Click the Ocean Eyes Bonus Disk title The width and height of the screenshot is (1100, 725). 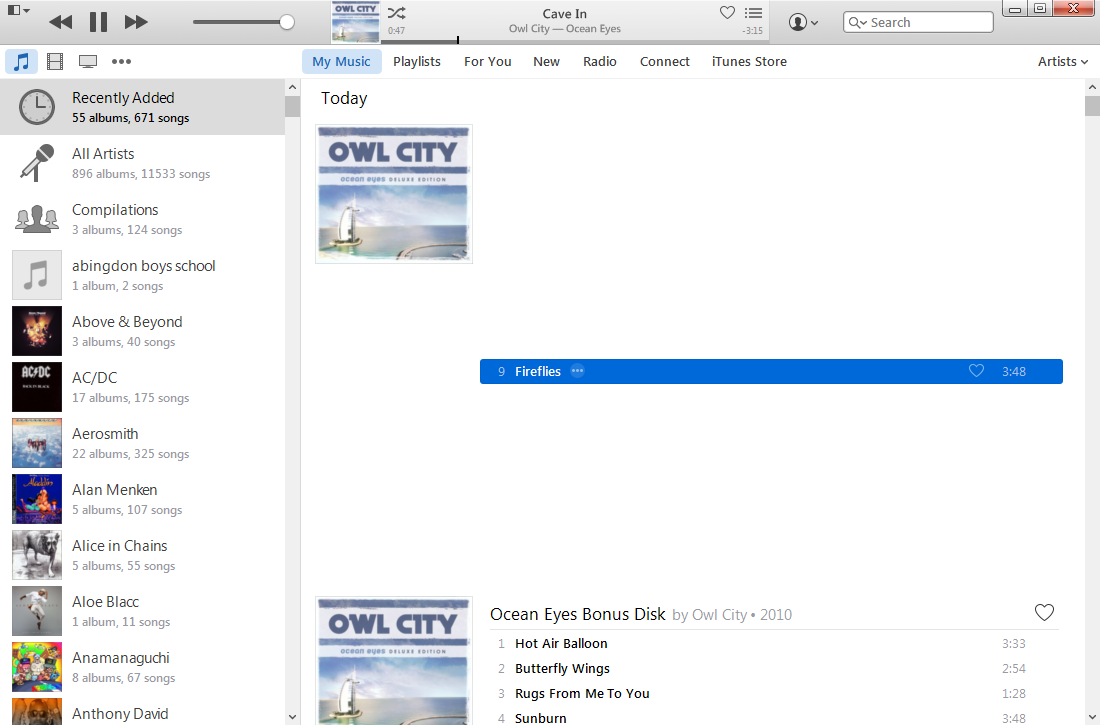[x=577, y=614]
